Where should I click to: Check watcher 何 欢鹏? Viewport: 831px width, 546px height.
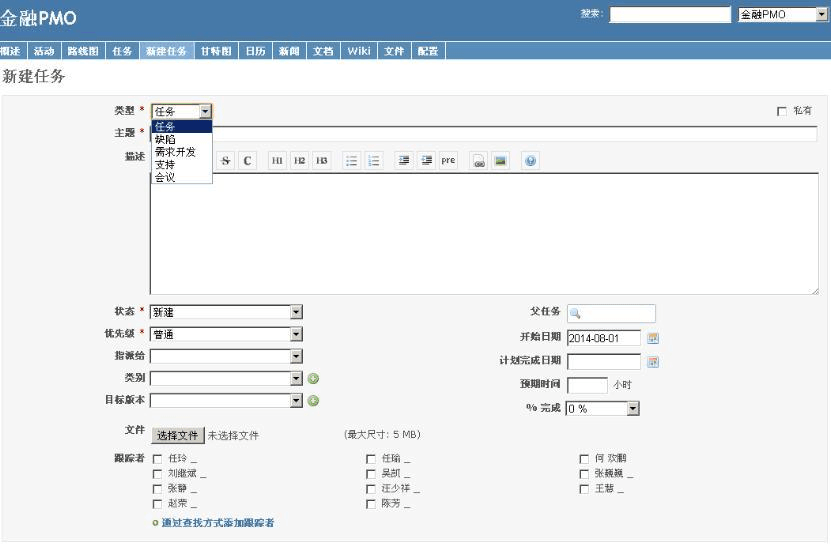[x=584, y=459]
